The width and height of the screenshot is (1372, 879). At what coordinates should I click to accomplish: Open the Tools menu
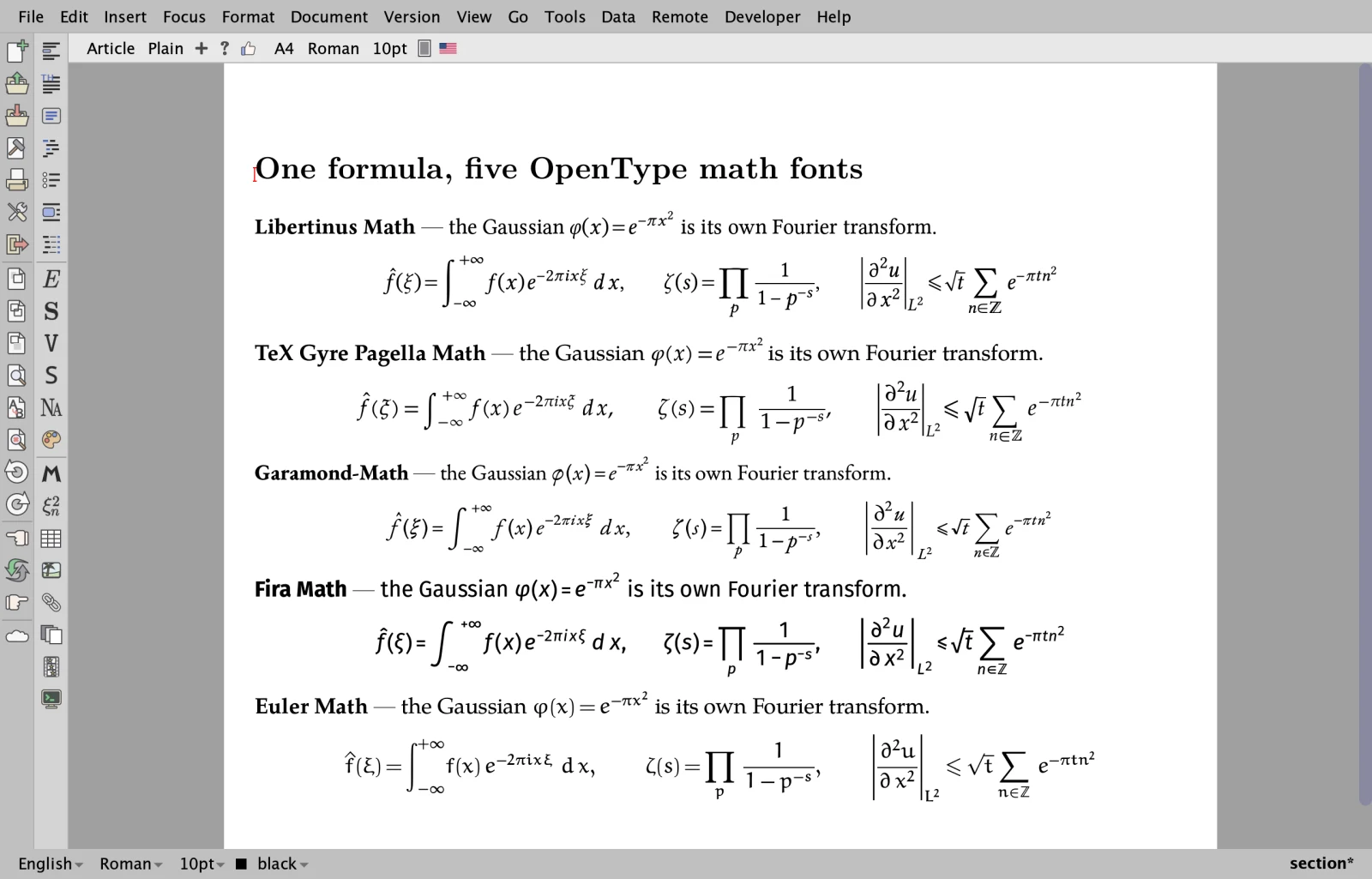pos(564,16)
